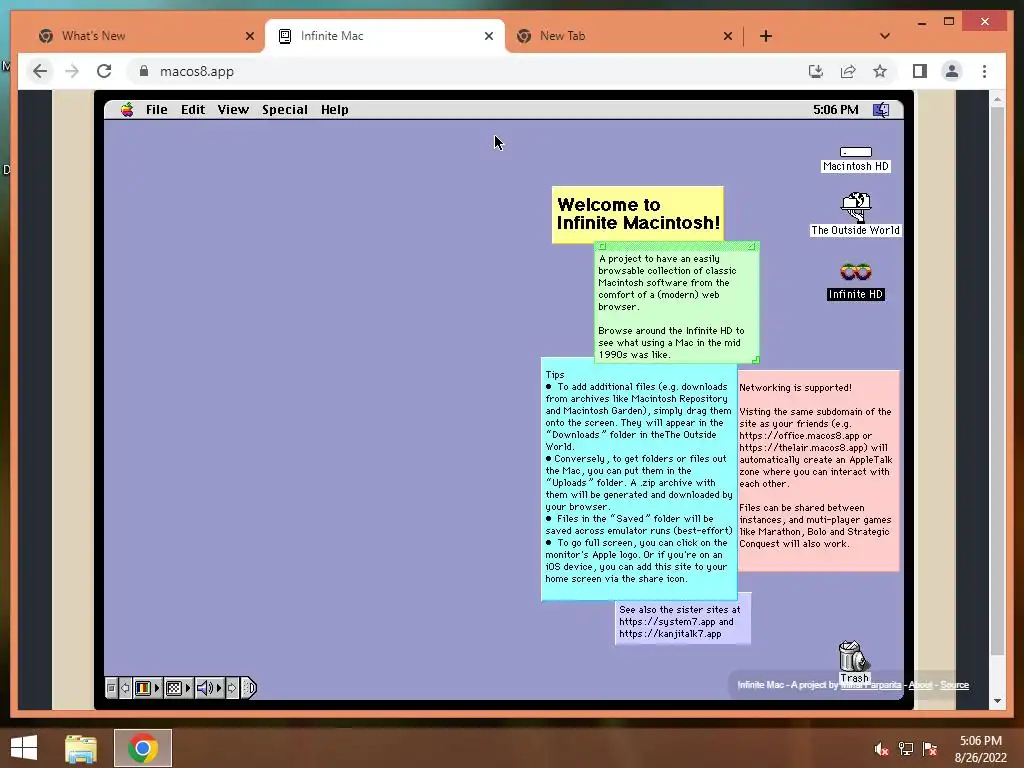Viewport: 1024px width, 768px height.
Task: Click the green sticky note close box
Action: click(602, 246)
